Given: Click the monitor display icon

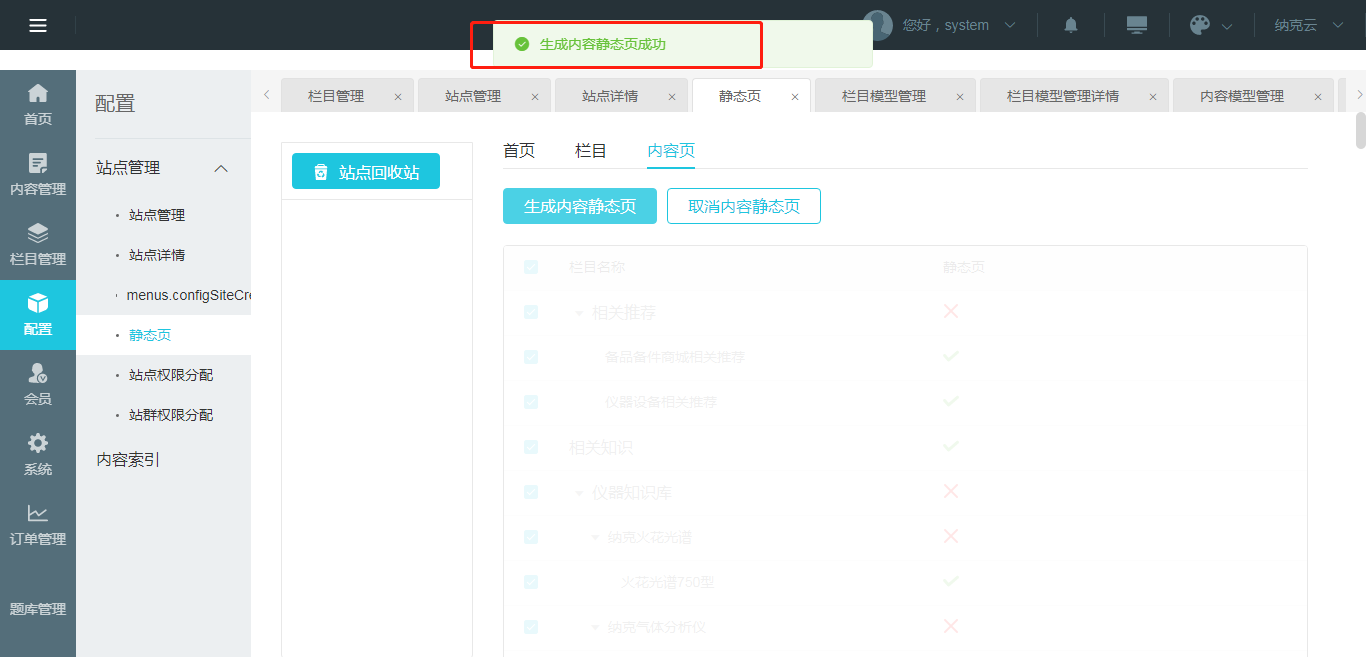Looking at the screenshot, I should 1137,25.
